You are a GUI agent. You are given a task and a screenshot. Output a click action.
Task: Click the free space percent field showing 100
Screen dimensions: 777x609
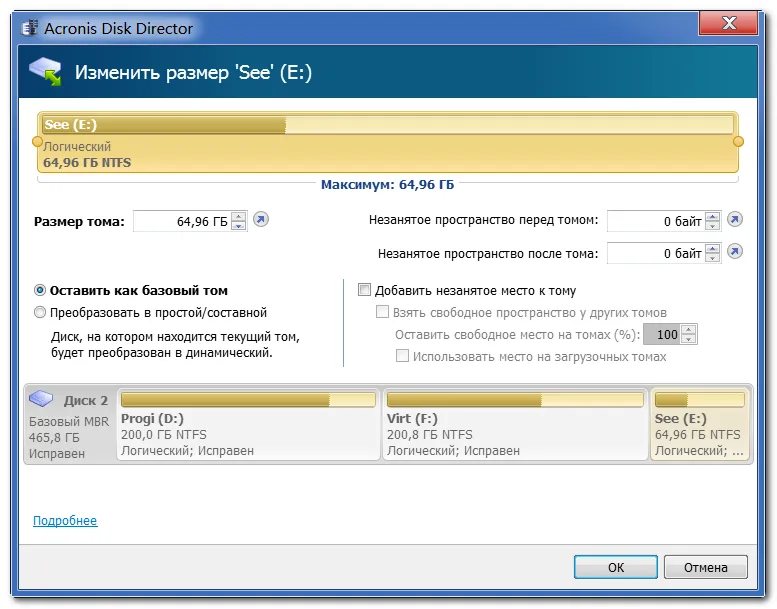pos(663,334)
